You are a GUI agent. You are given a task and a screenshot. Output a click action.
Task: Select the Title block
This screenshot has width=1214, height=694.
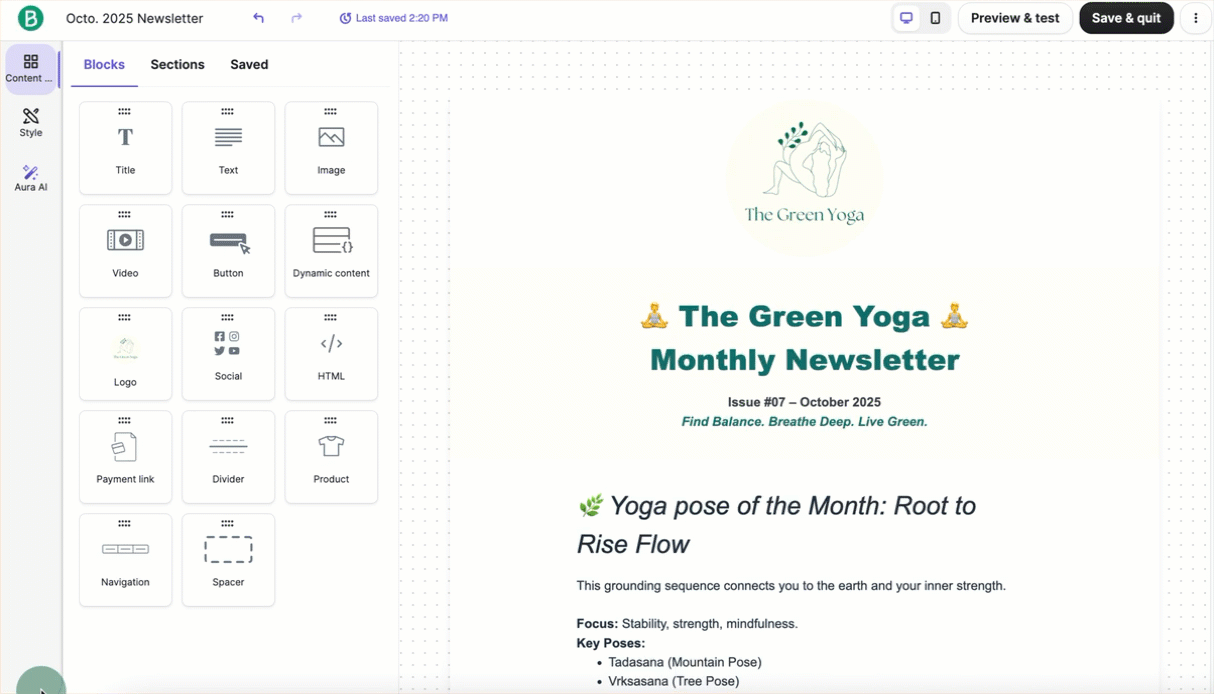125,148
